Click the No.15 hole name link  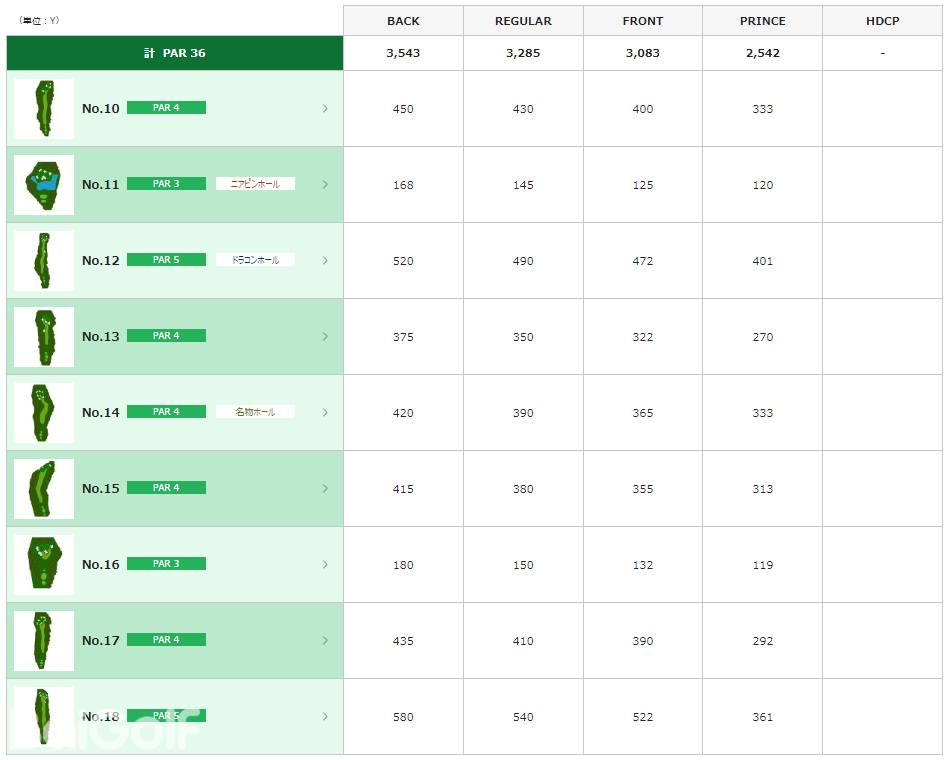pos(100,488)
